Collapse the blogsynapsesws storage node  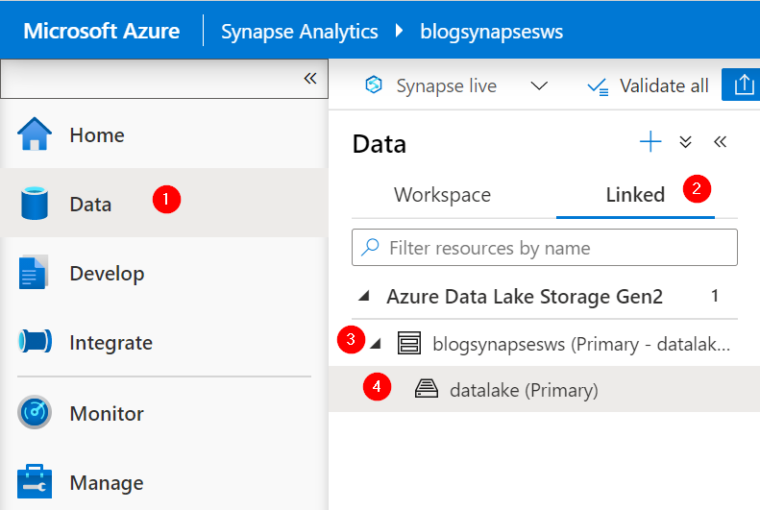[375, 344]
